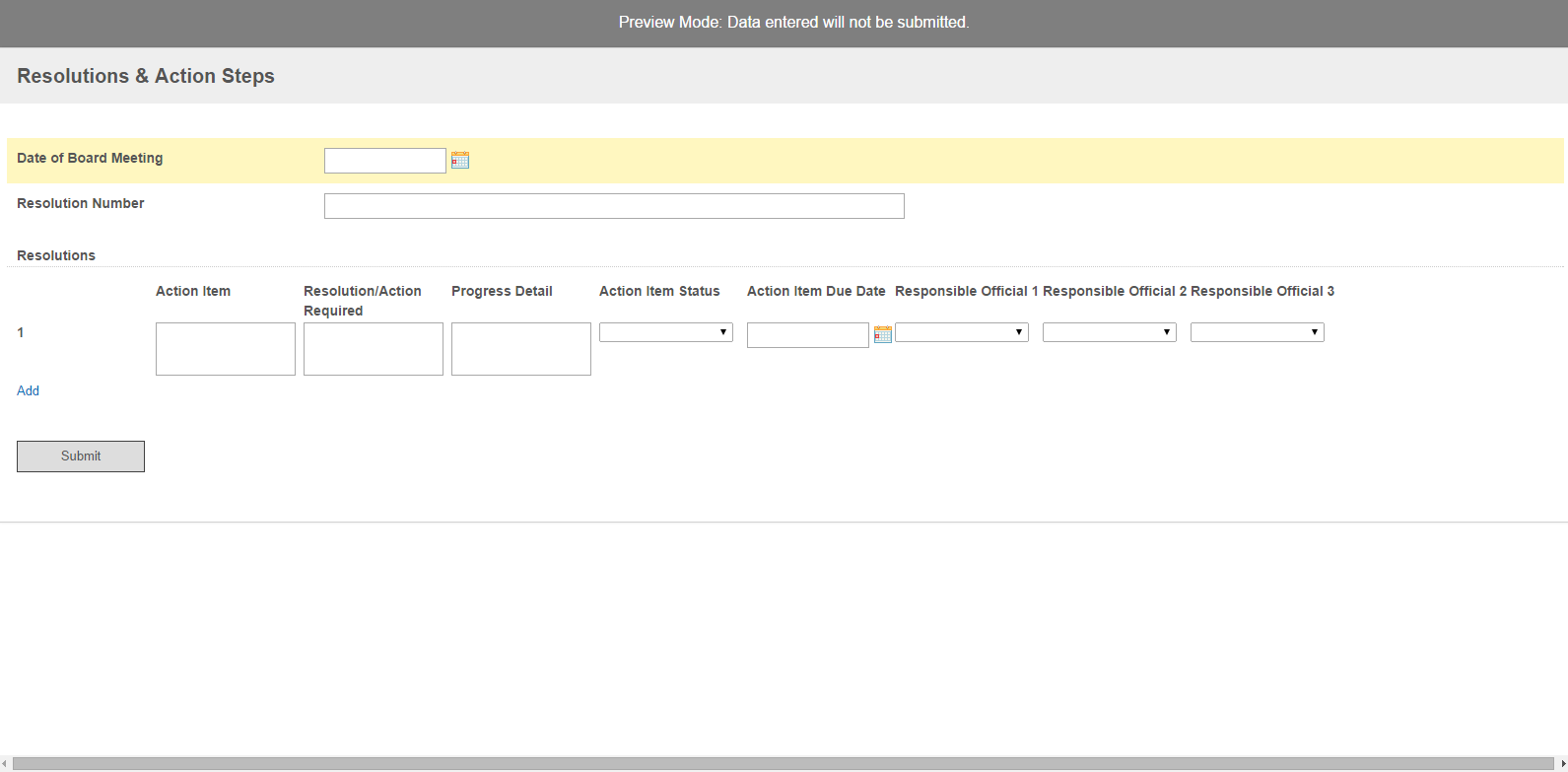Image resolution: width=1568 pixels, height=772 pixels.
Task: Click the Resolutions & Action Steps heading
Action: [x=146, y=76]
